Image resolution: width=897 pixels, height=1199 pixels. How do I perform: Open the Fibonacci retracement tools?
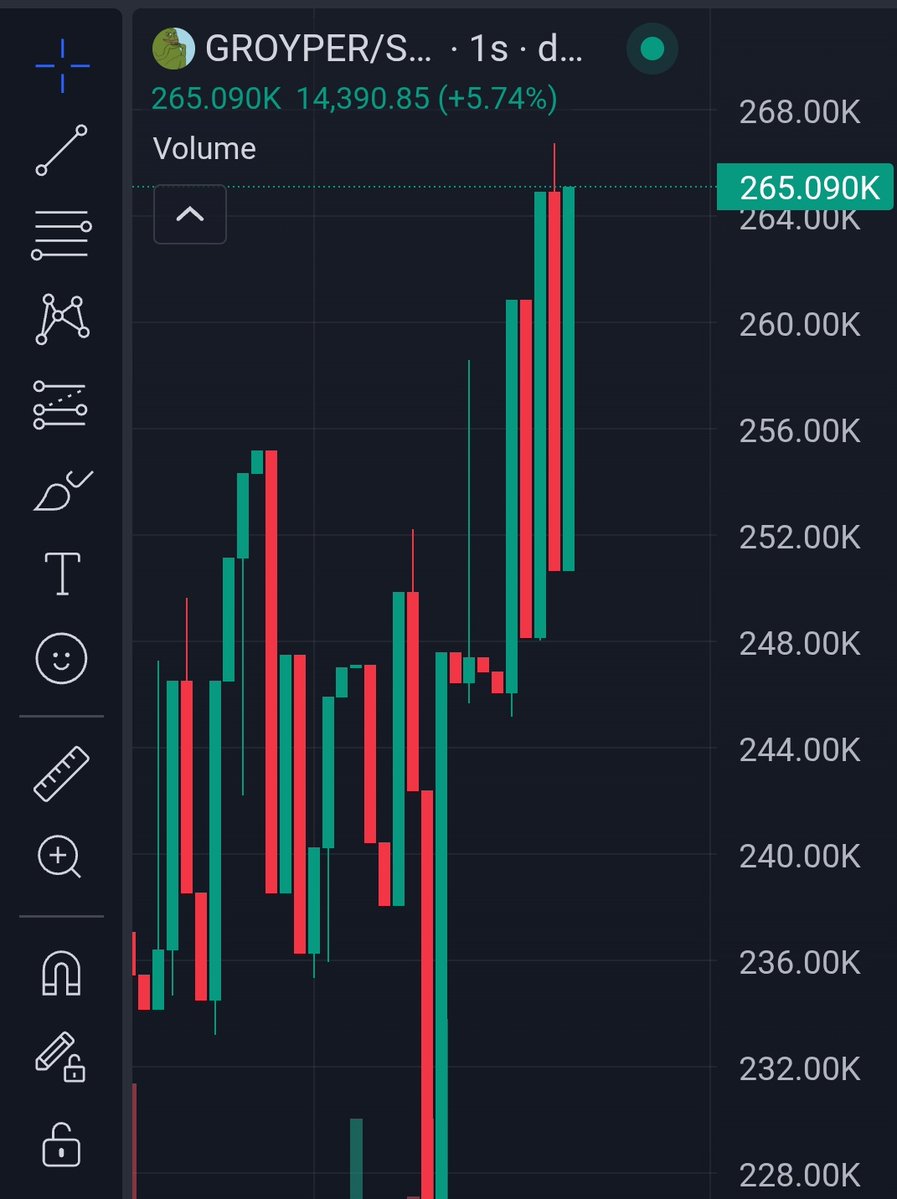click(x=62, y=235)
